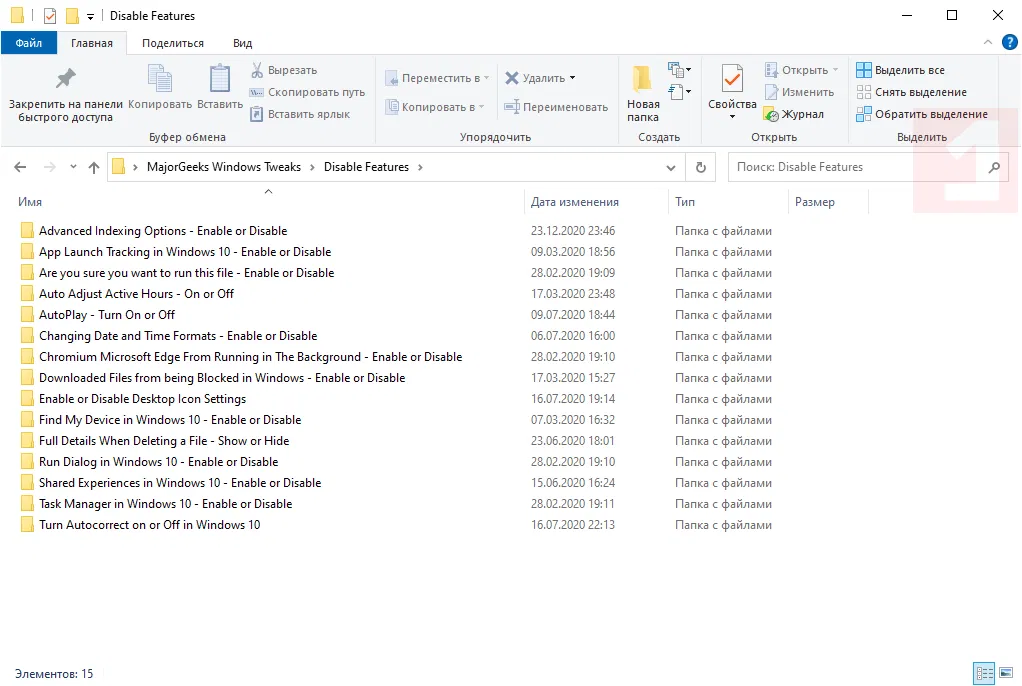Pin folder to Quick Access panel

pyautogui.click(x=65, y=95)
